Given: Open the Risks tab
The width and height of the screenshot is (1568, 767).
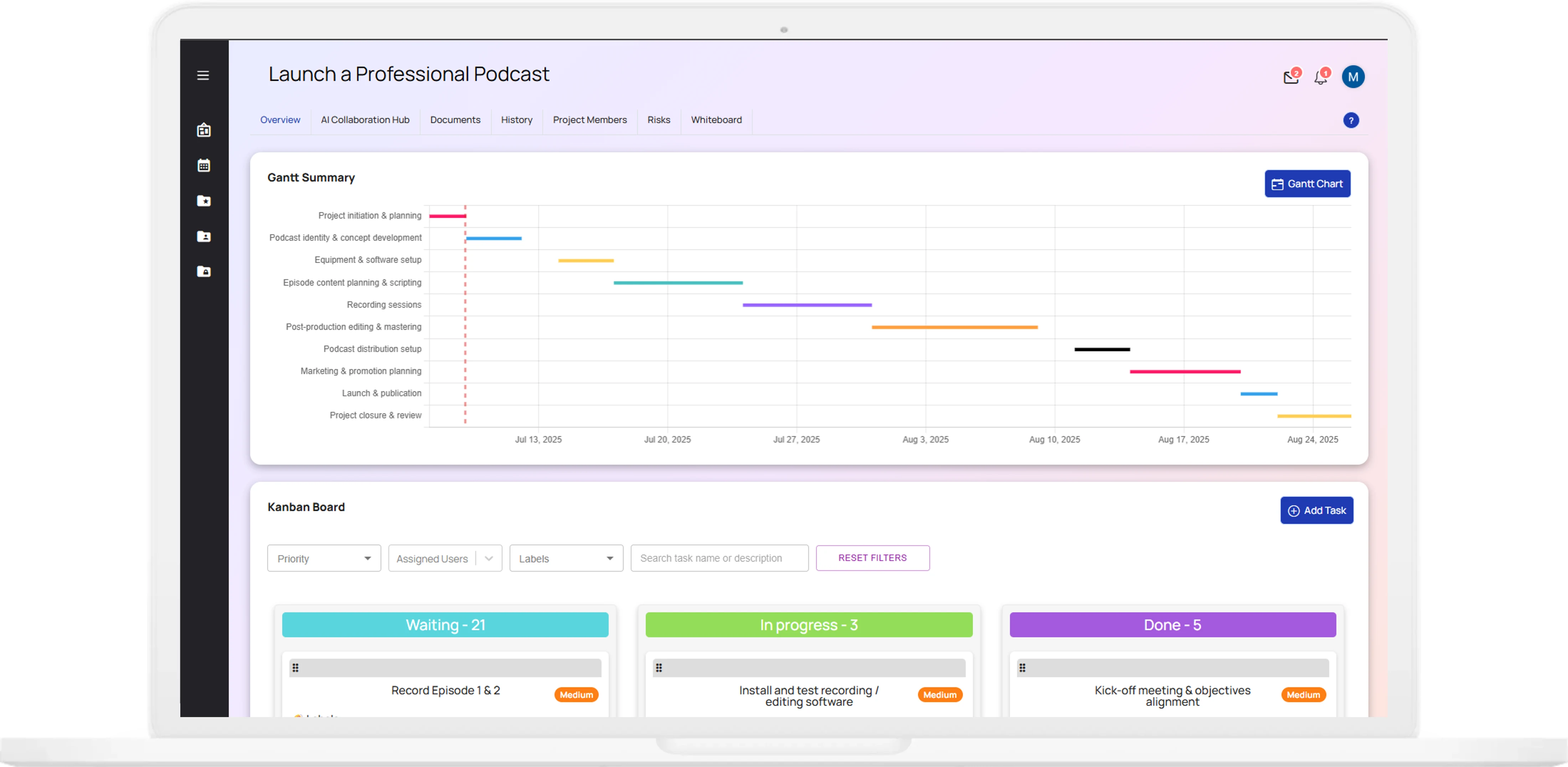Looking at the screenshot, I should (x=659, y=120).
